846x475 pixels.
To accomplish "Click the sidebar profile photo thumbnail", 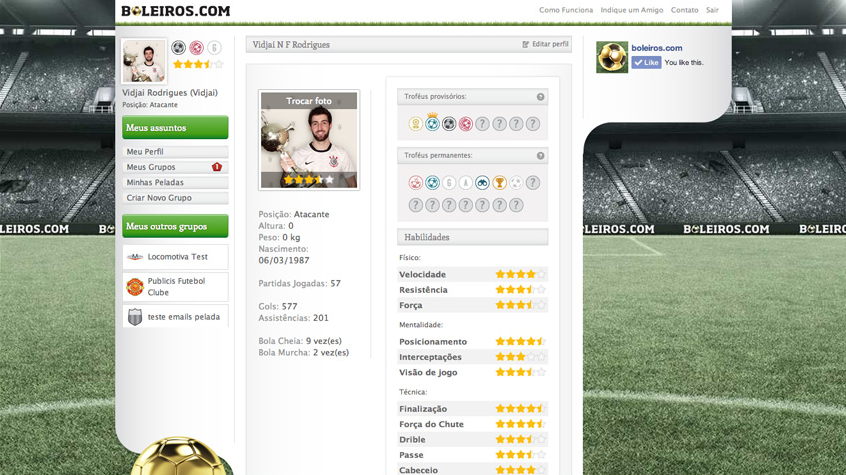I will pos(144,61).
